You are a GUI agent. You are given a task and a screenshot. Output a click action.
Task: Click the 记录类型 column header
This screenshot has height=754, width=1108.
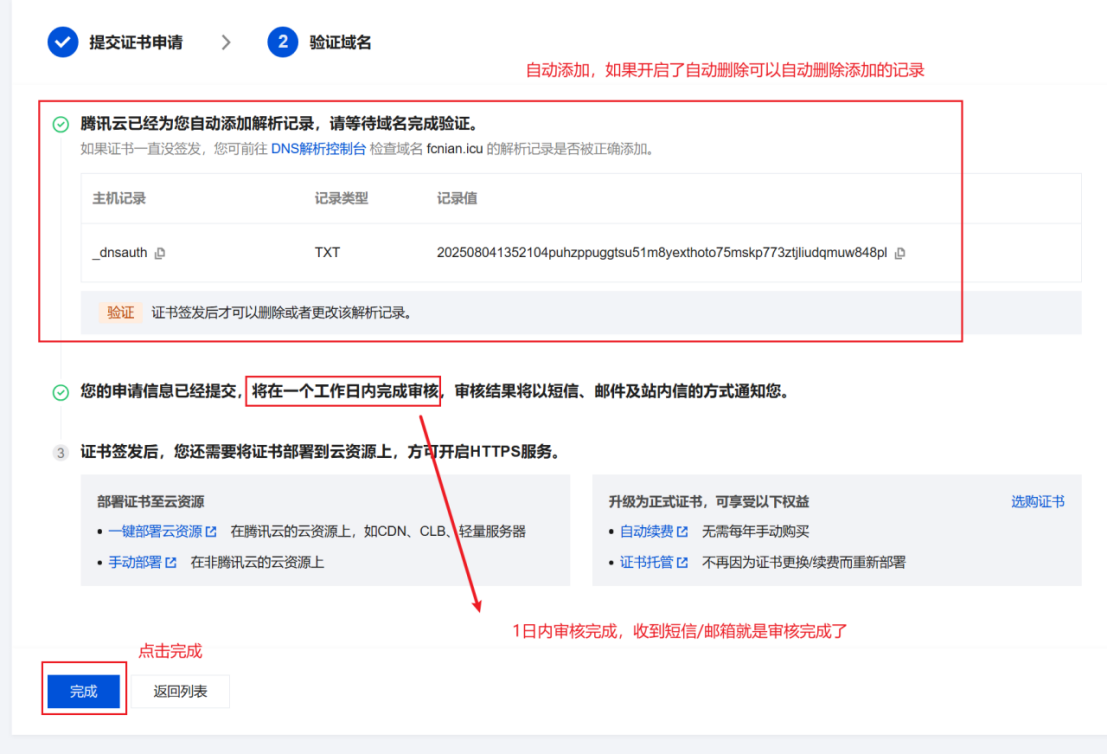pyautogui.click(x=341, y=199)
